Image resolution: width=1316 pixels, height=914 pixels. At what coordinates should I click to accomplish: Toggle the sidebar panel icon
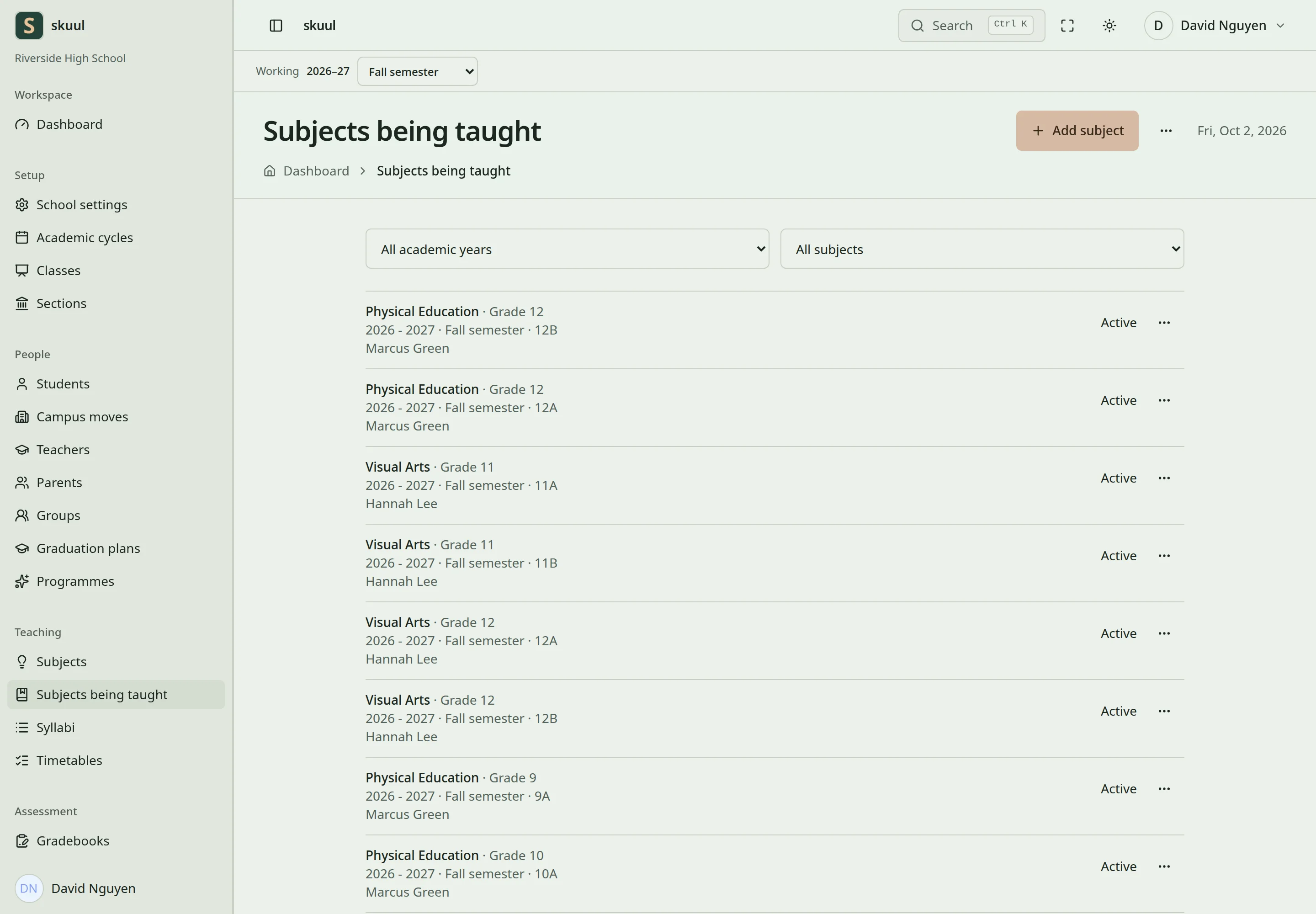tap(276, 26)
